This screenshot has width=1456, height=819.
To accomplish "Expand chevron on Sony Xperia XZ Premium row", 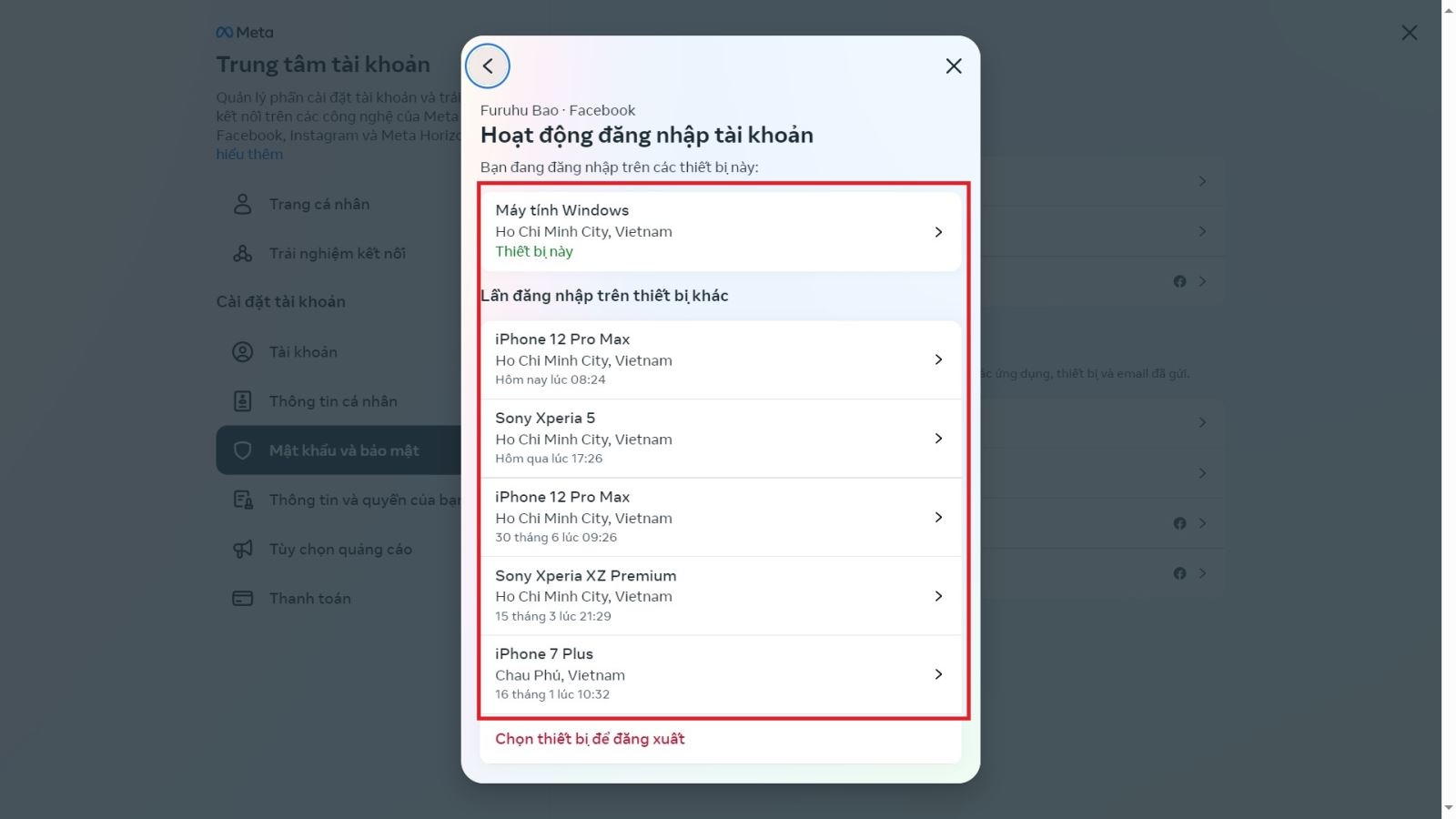I will [x=938, y=596].
